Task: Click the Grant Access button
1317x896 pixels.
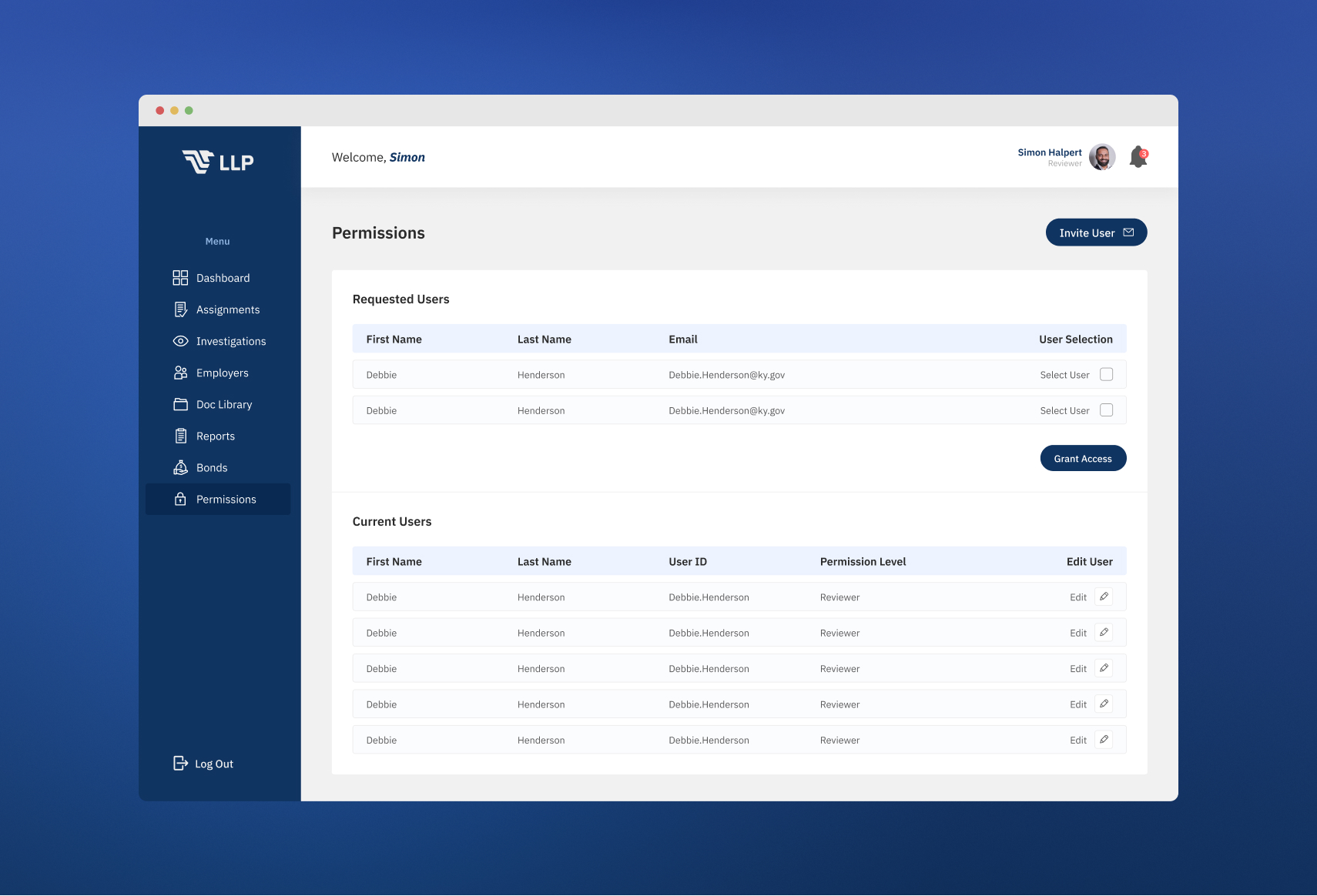Action: click(1083, 458)
